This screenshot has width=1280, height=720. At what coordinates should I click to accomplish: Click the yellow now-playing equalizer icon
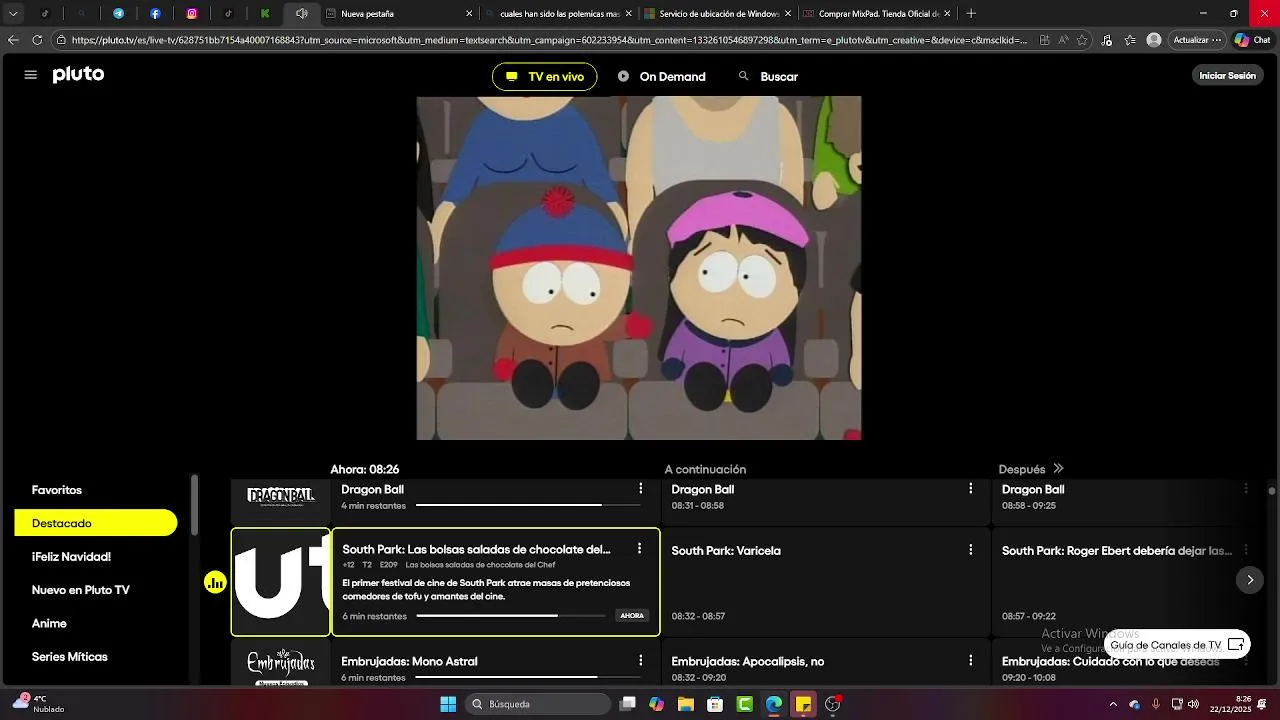pos(215,582)
